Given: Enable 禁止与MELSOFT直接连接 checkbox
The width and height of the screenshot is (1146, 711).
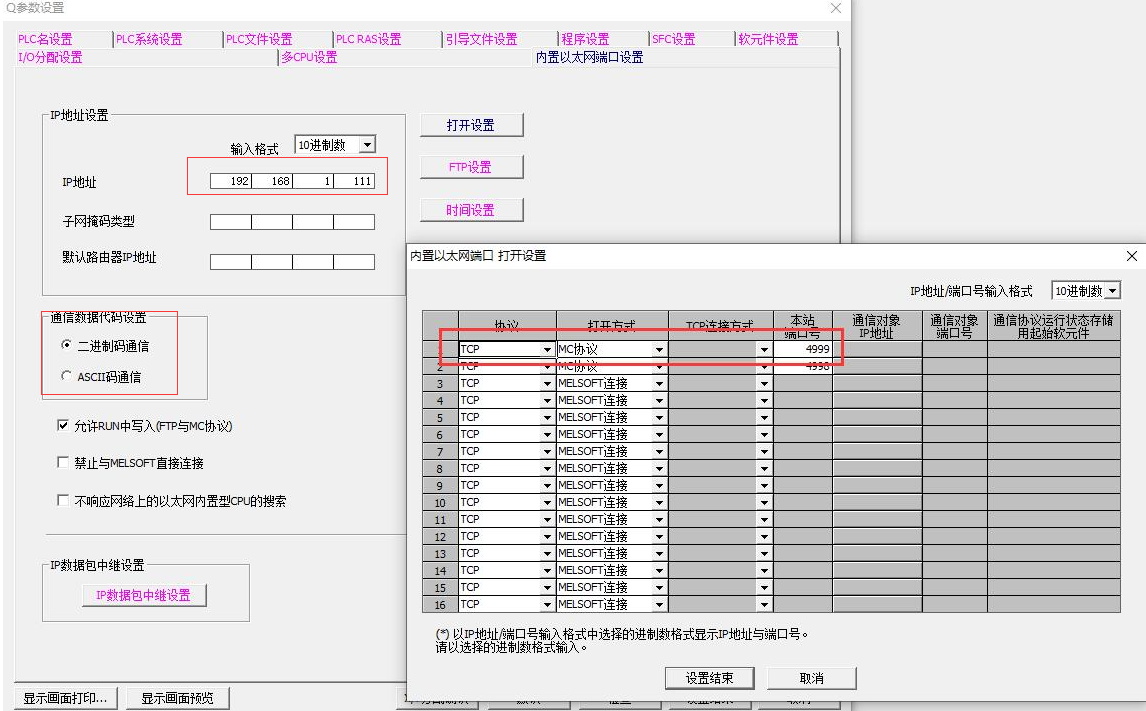Looking at the screenshot, I should click(64, 463).
